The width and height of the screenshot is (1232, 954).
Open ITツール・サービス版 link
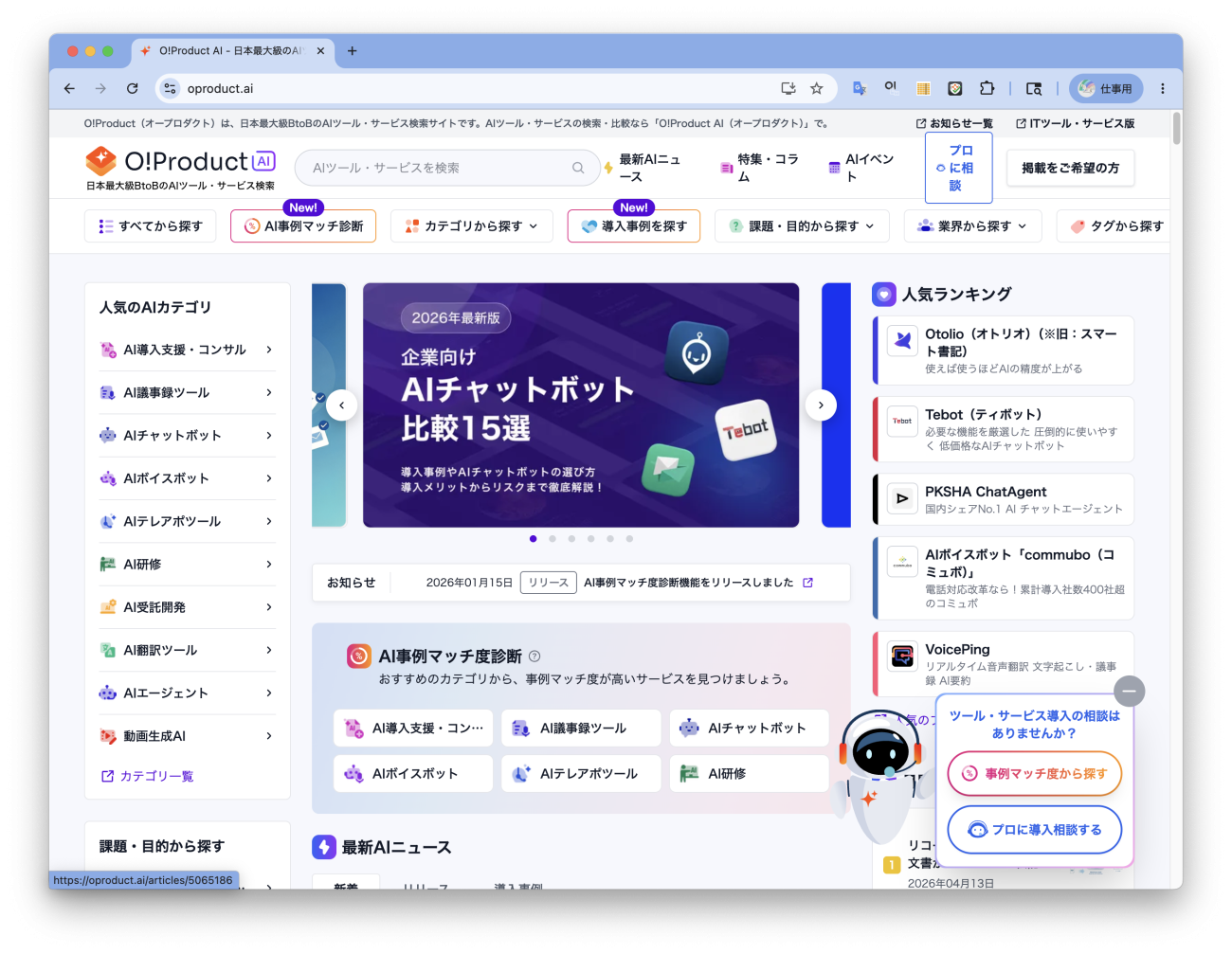(1075, 123)
